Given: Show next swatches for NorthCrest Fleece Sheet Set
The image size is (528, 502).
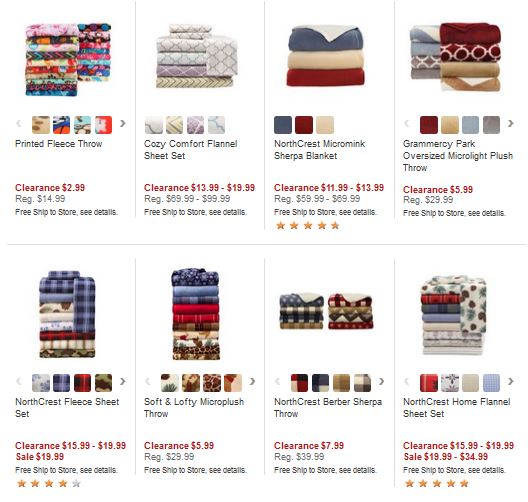Looking at the screenshot, I should [123, 381].
